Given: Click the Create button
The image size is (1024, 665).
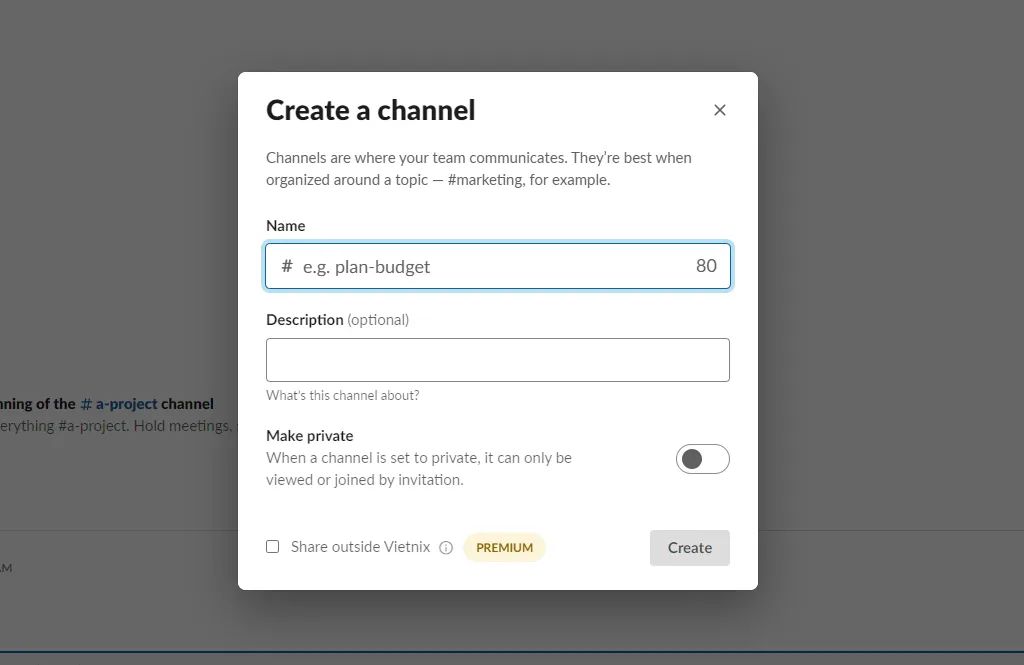Looking at the screenshot, I should pyautogui.click(x=689, y=547).
